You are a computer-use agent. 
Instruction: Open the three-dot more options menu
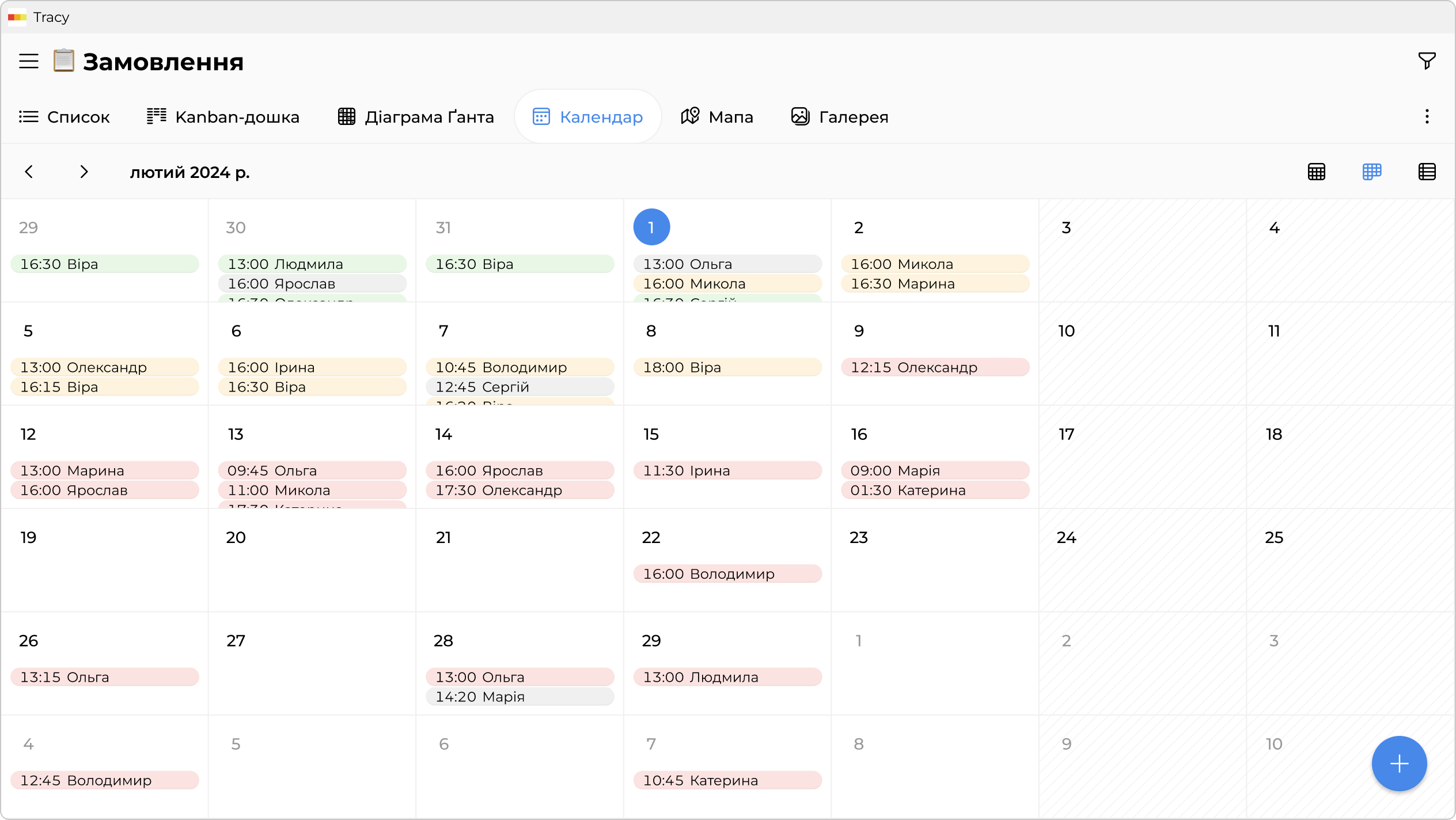[1427, 117]
